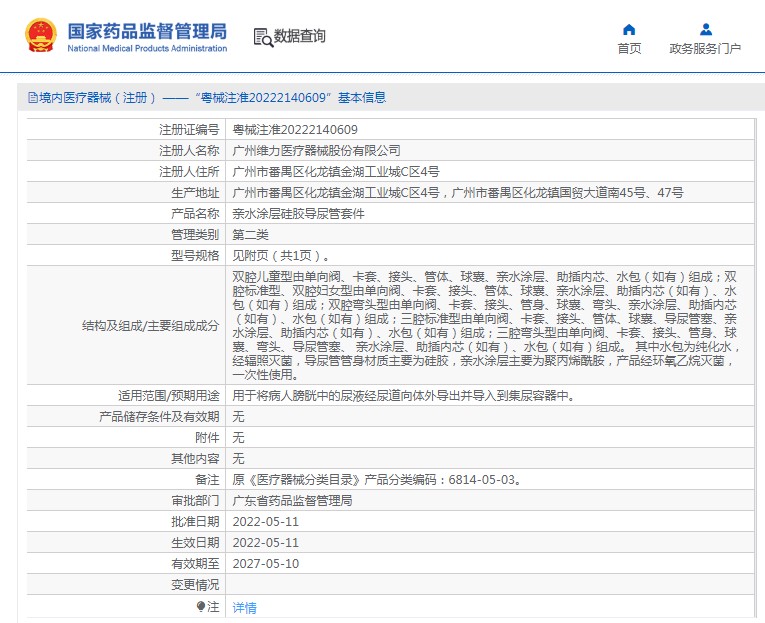Click National Medical Products Administration subtitle
The width and height of the screenshot is (765, 623).
pyautogui.click(x=147, y=48)
